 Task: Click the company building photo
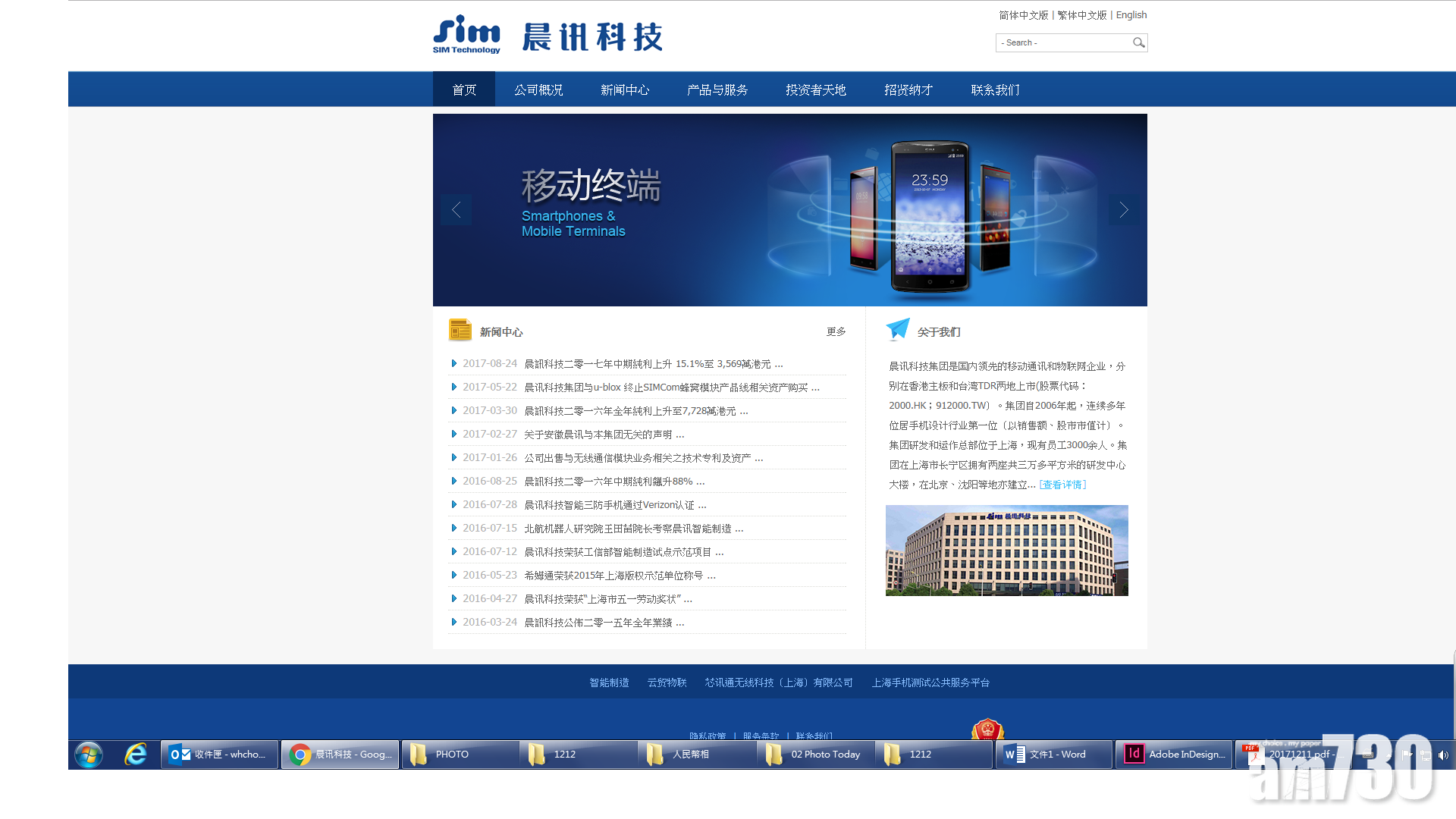1006,550
